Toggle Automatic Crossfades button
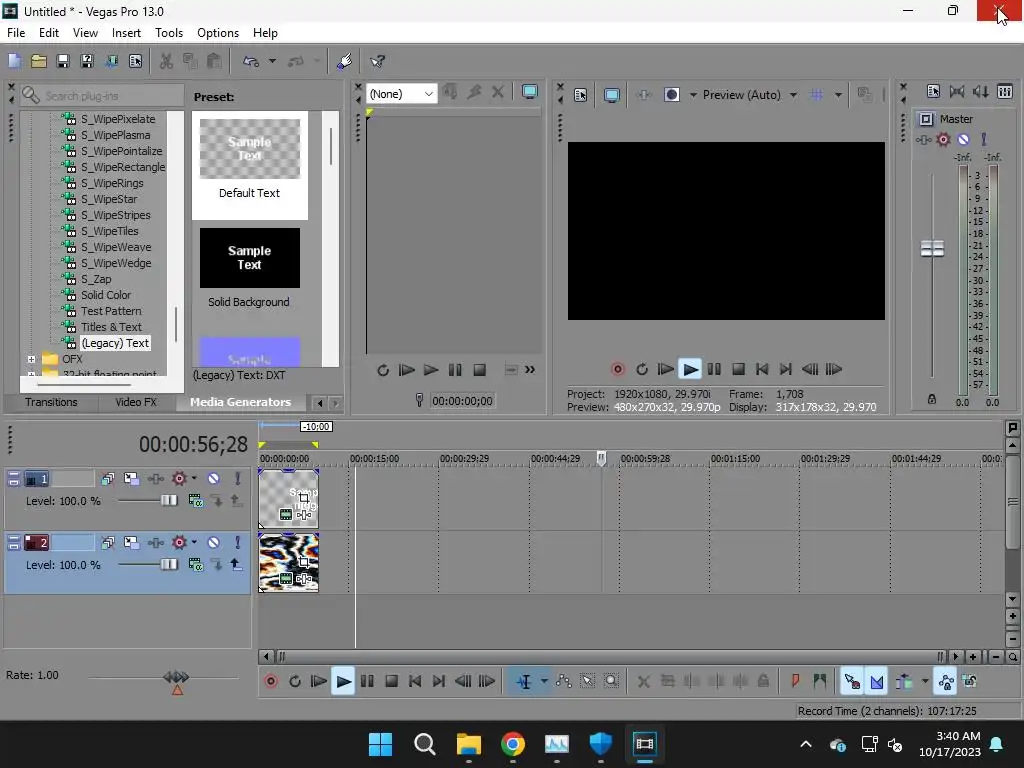This screenshot has height=768, width=1024. 877,681
